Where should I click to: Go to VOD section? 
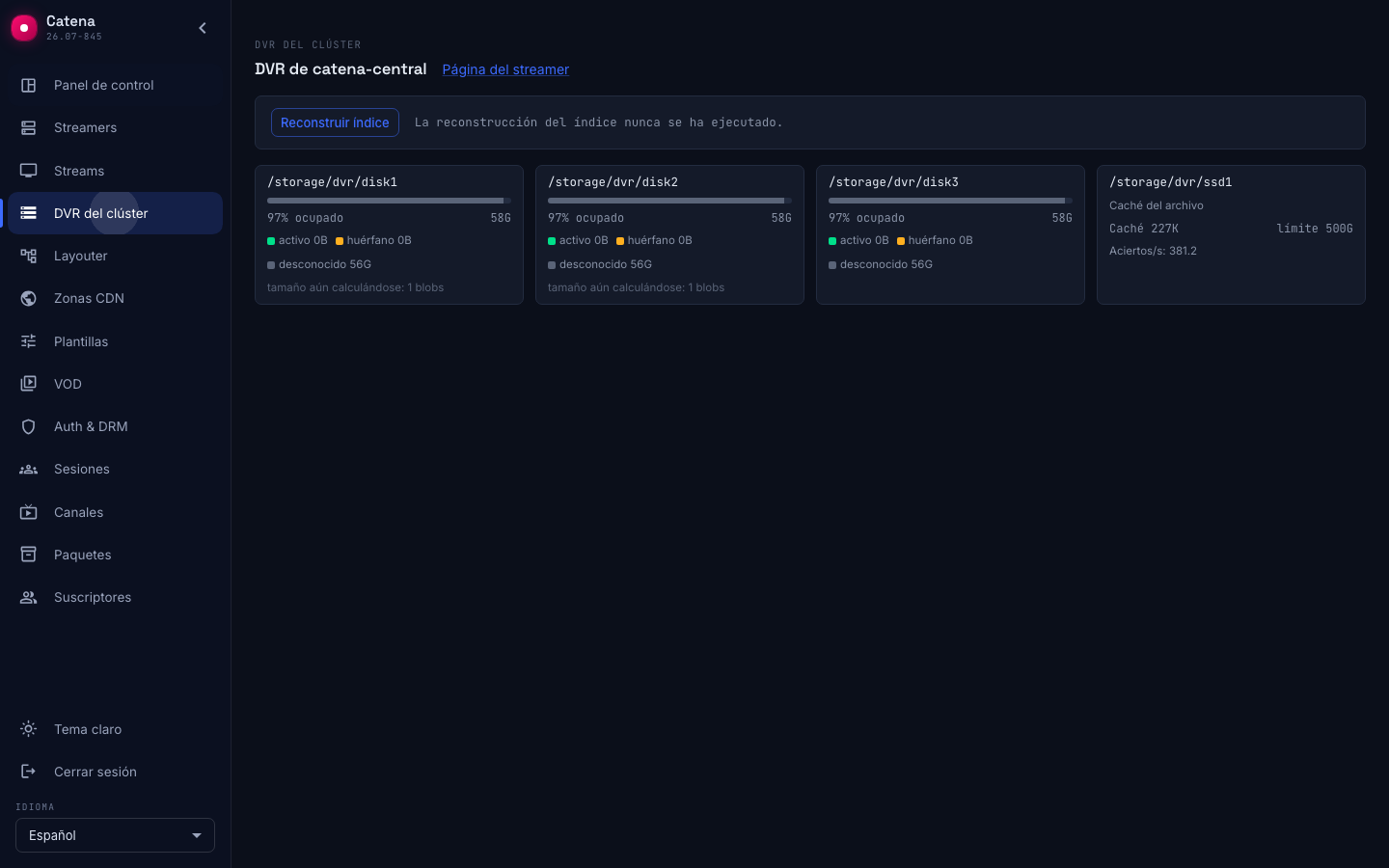pyautogui.click(x=115, y=384)
